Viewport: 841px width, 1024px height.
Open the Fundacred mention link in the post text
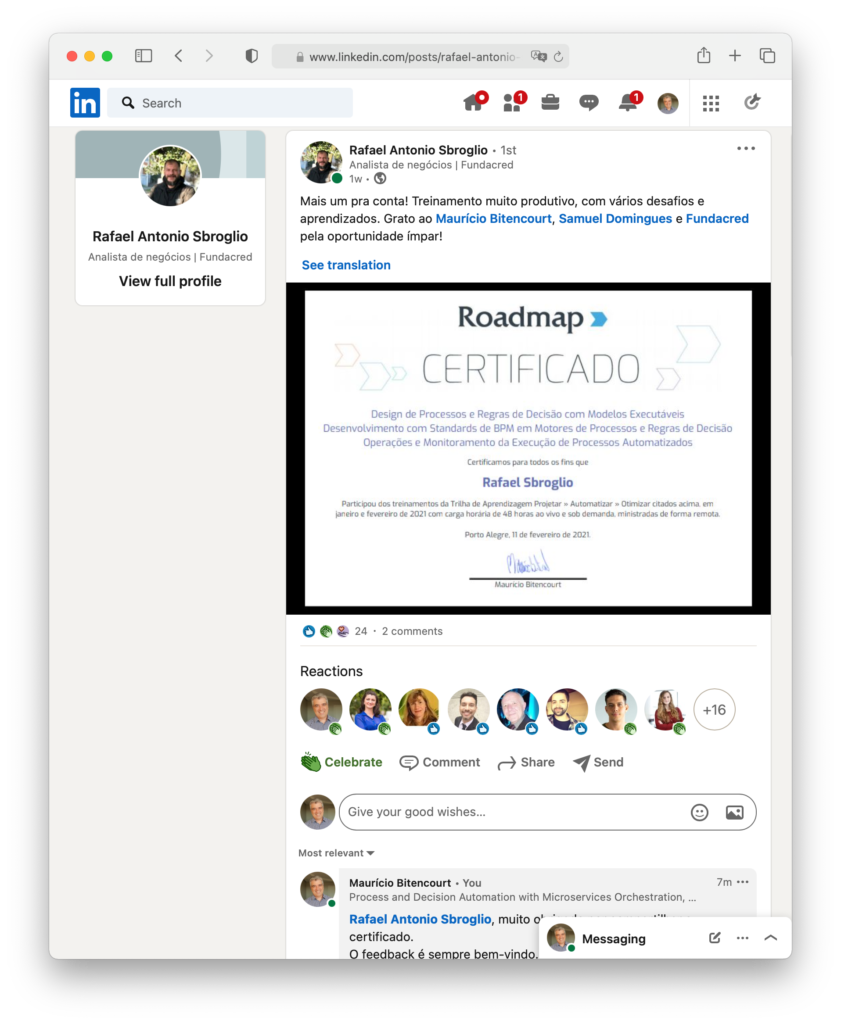717,219
